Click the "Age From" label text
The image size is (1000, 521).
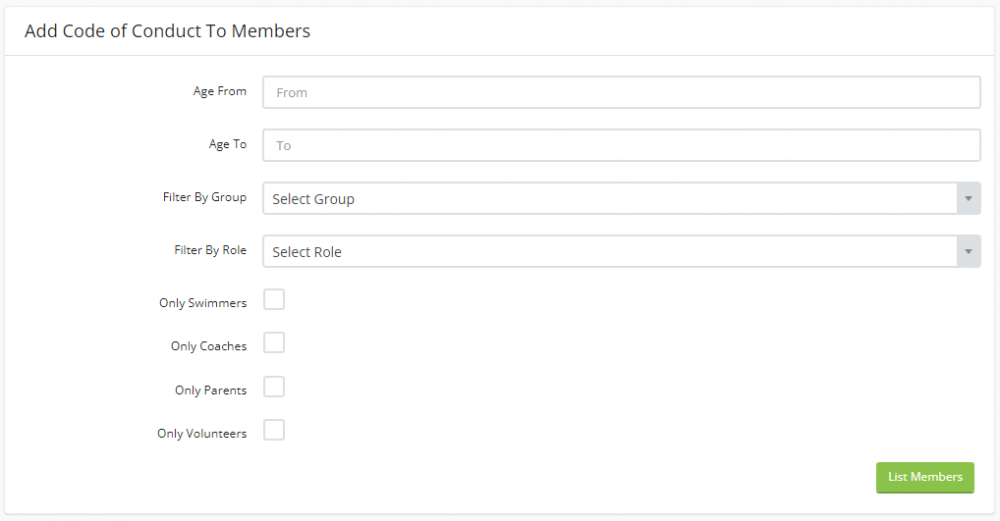coord(219,91)
